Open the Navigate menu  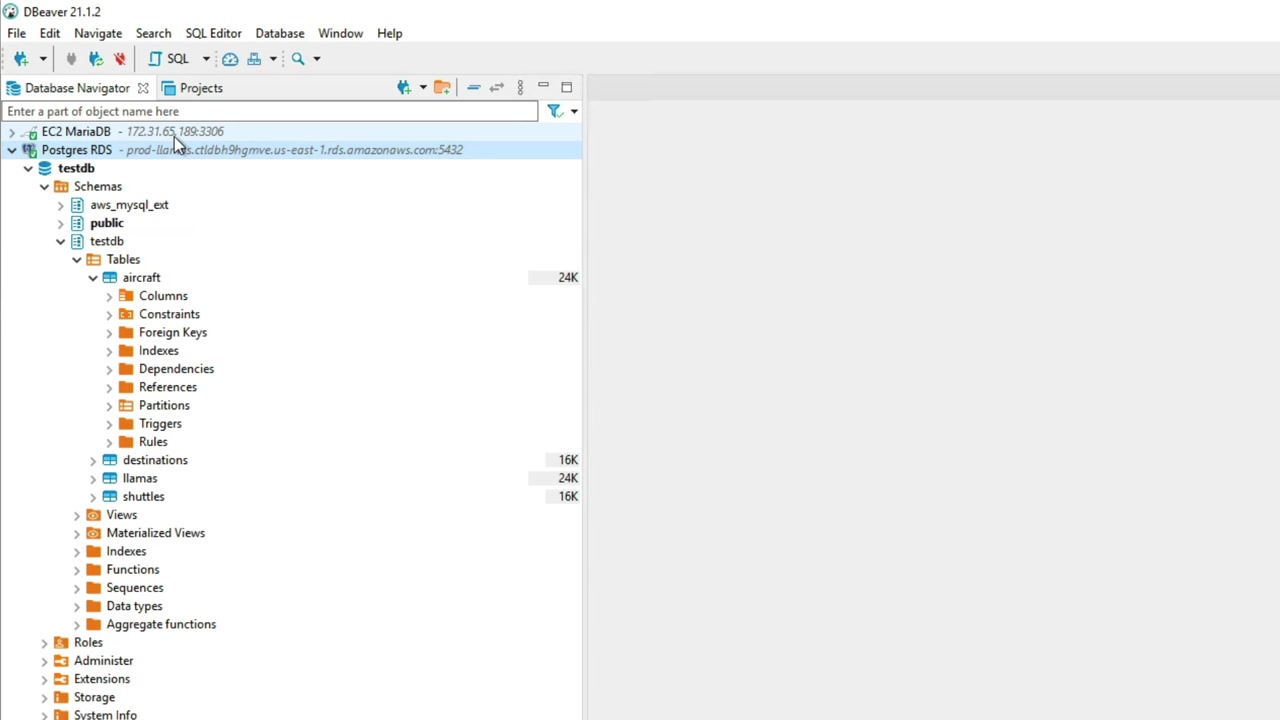[x=98, y=33]
